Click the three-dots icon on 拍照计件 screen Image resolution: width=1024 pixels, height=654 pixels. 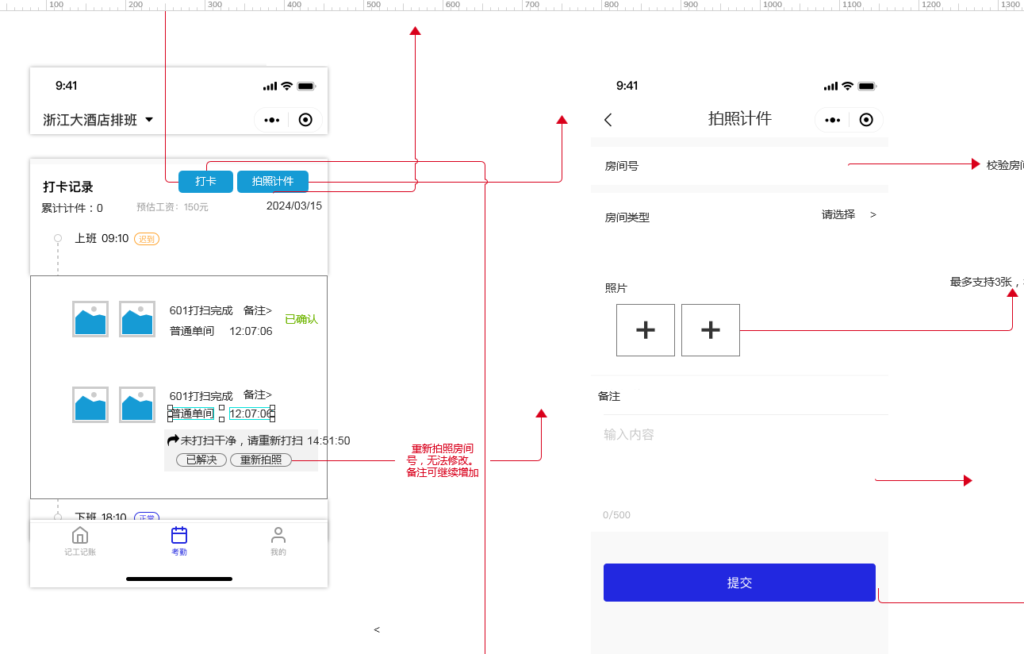833,120
